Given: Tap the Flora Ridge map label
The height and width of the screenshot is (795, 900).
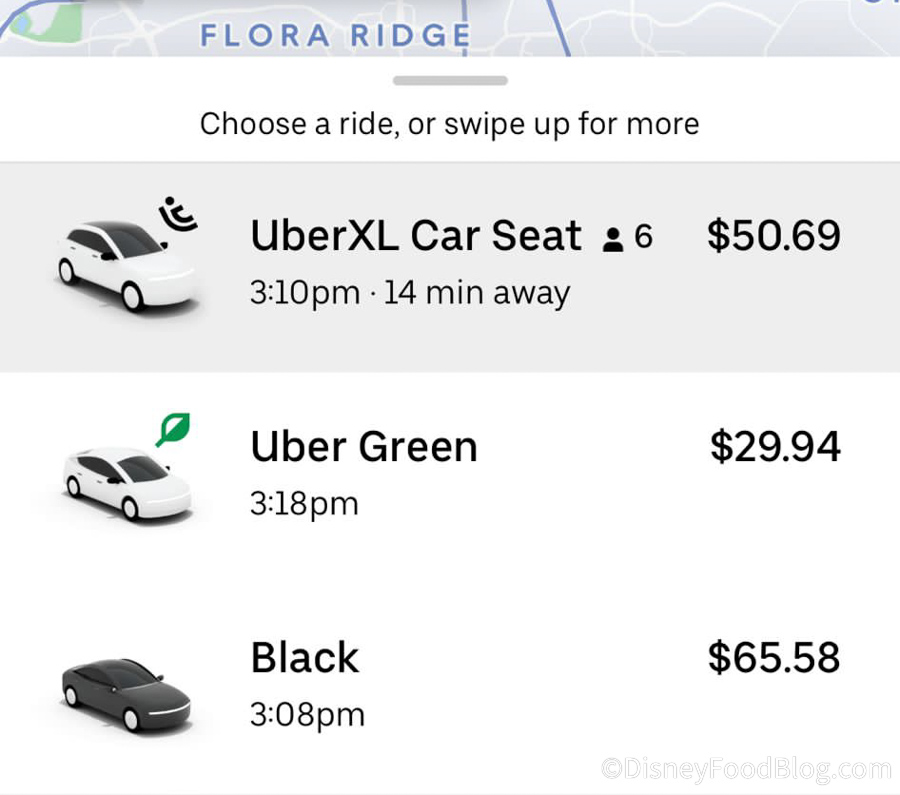Looking at the screenshot, I should (335, 35).
